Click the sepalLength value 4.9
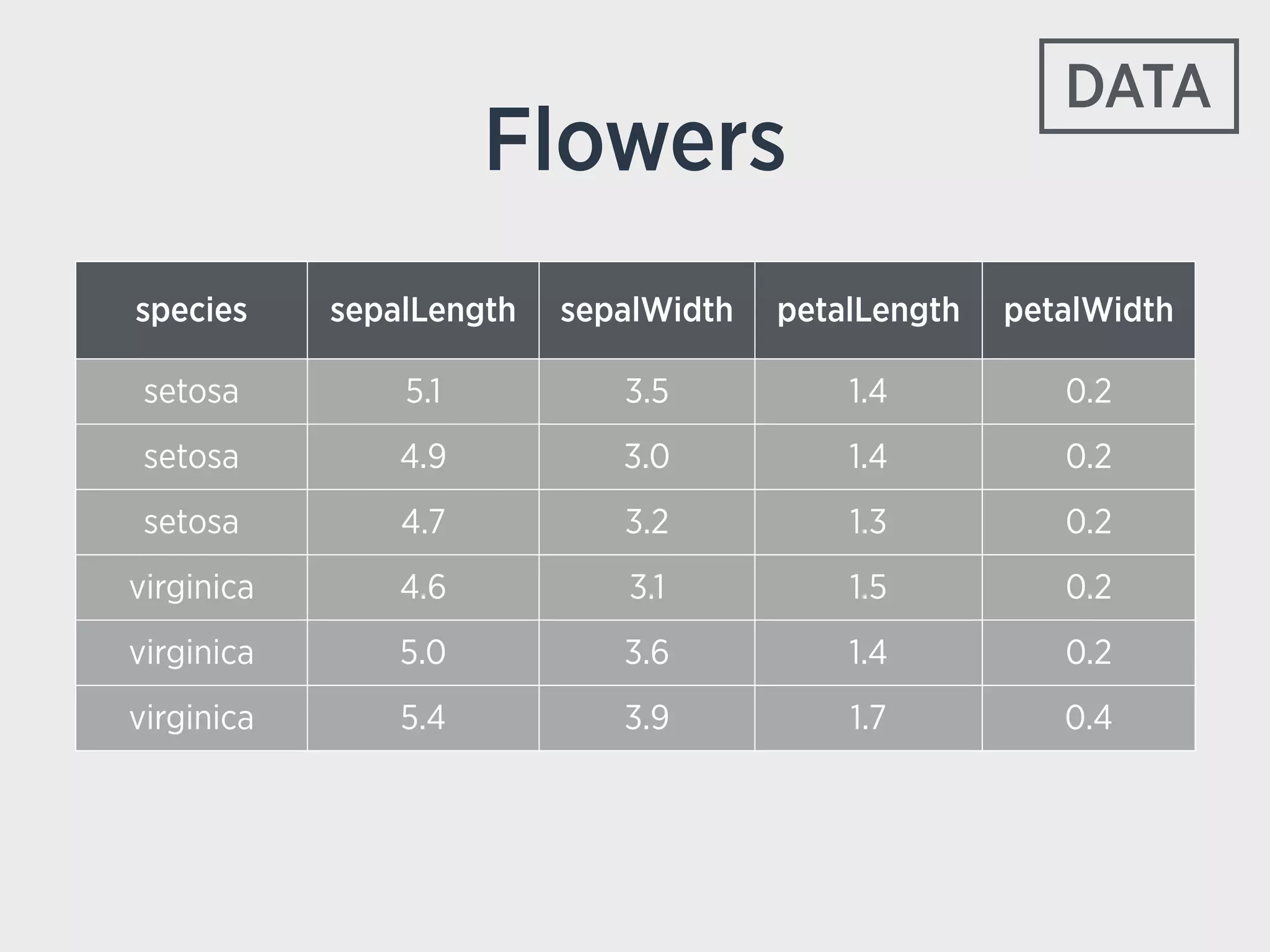This screenshot has height=952, width=1270. pyautogui.click(x=423, y=457)
